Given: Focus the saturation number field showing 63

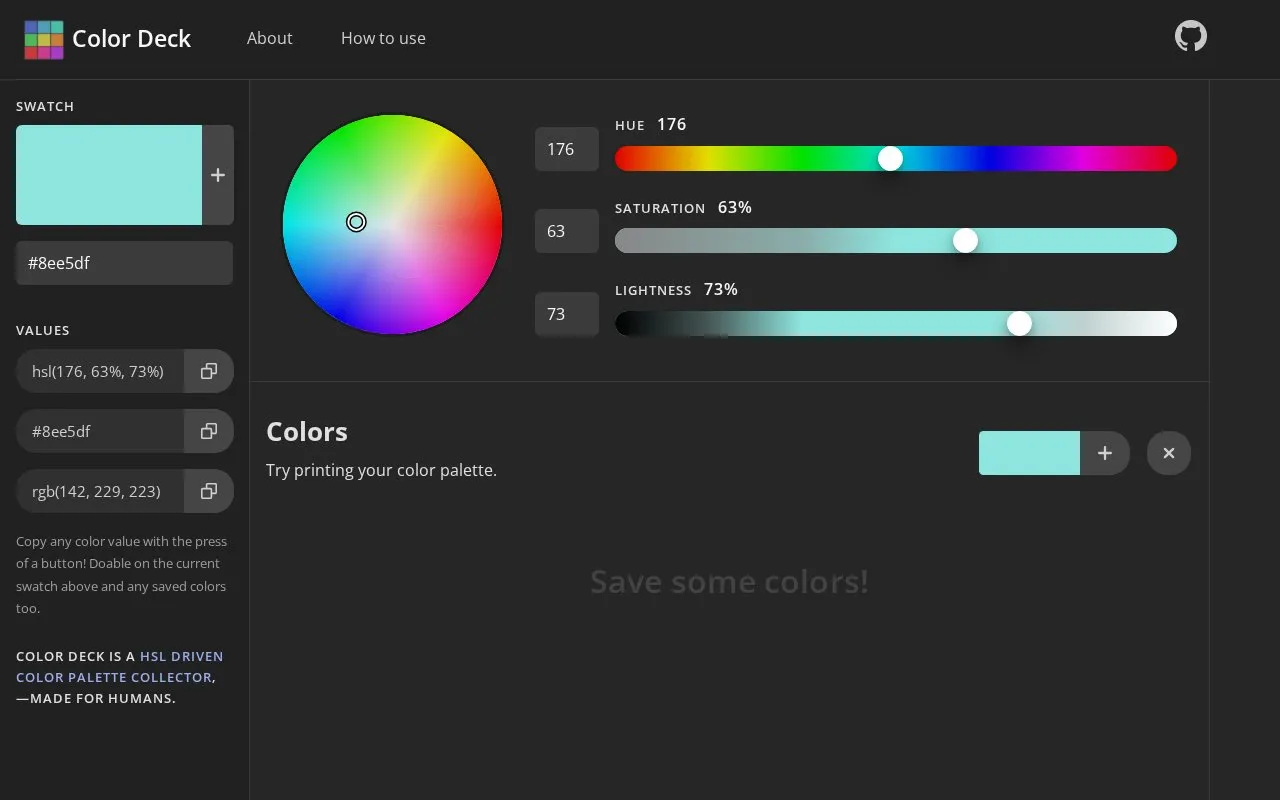Looking at the screenshot, I should pos(567,231).
